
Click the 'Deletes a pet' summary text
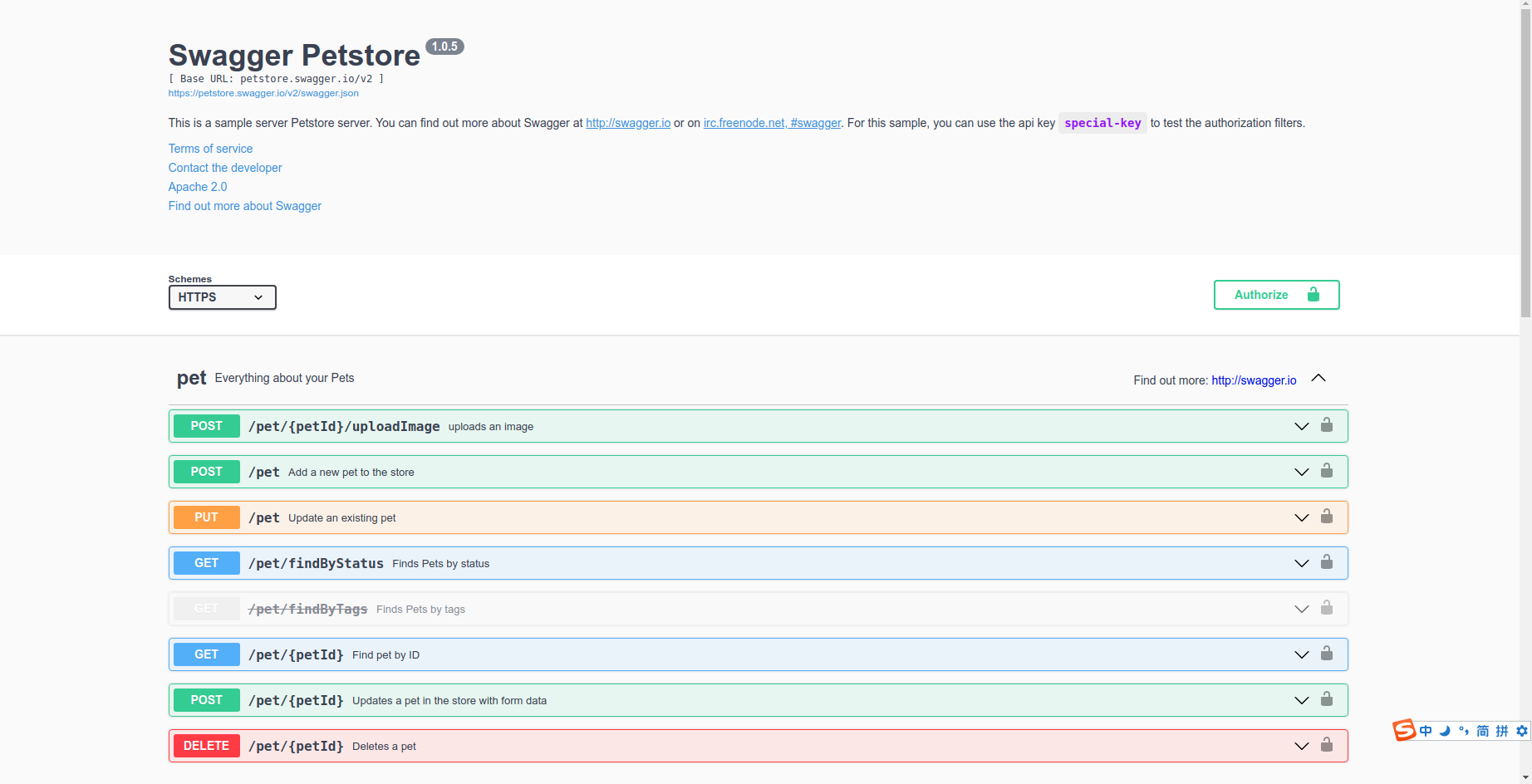(384, 747)
